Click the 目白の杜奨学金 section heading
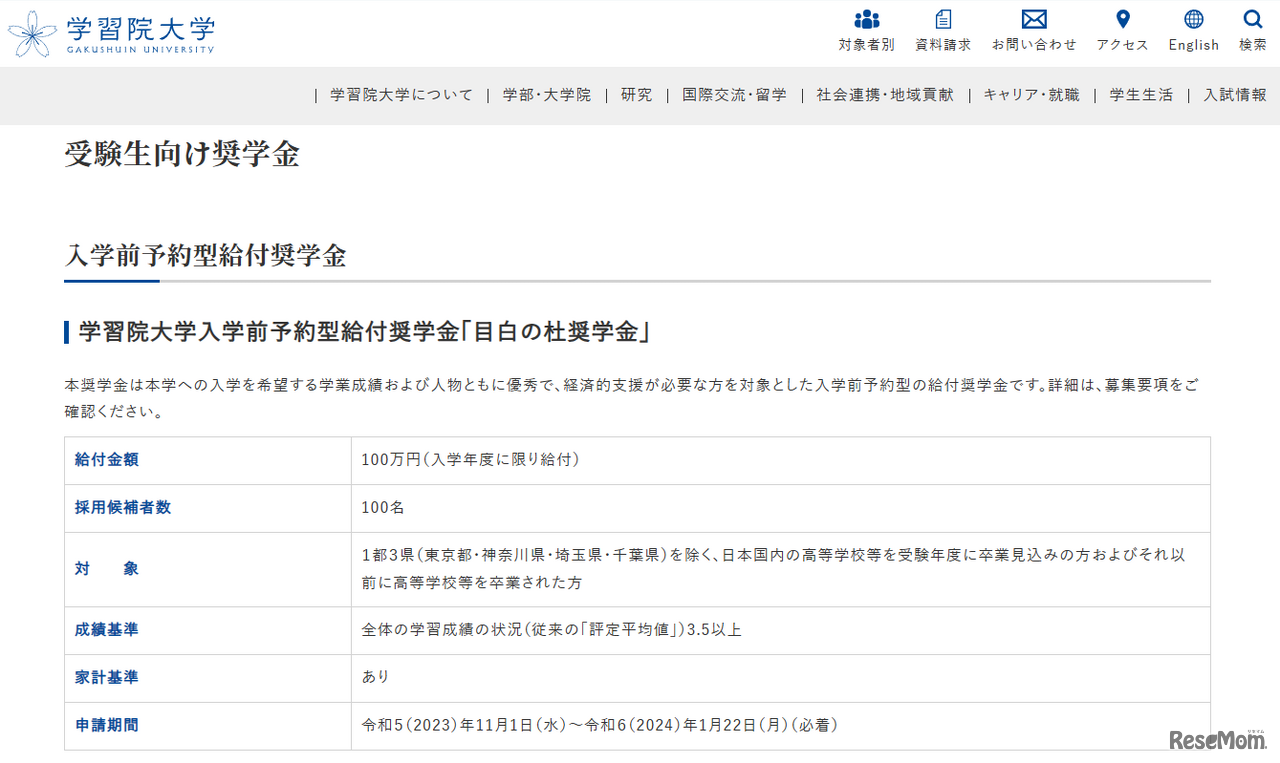Screen dimensions: 1280x763 (360, 330)
